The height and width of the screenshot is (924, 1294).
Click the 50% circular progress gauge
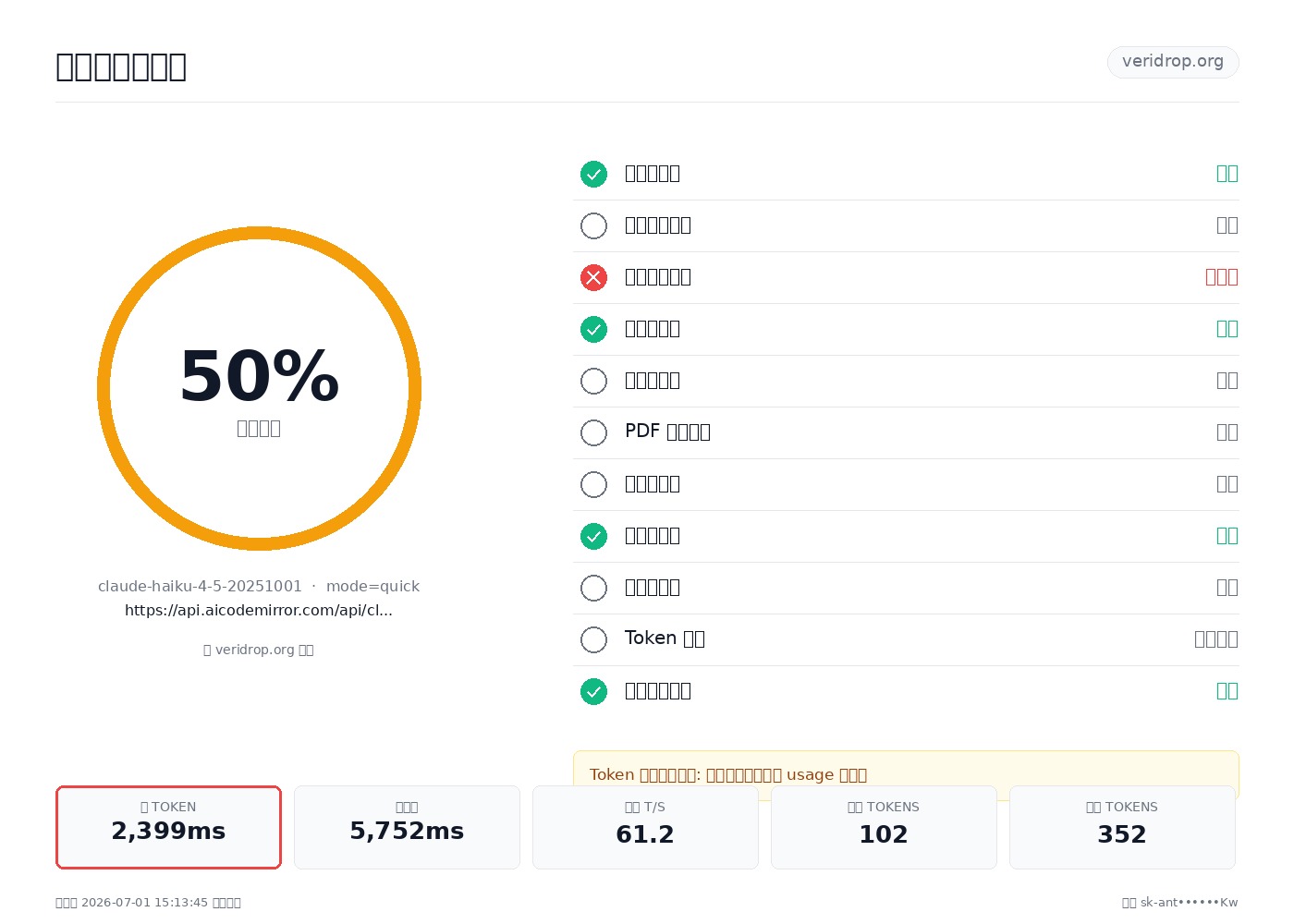pyautogui.click(x=259, y=388)
